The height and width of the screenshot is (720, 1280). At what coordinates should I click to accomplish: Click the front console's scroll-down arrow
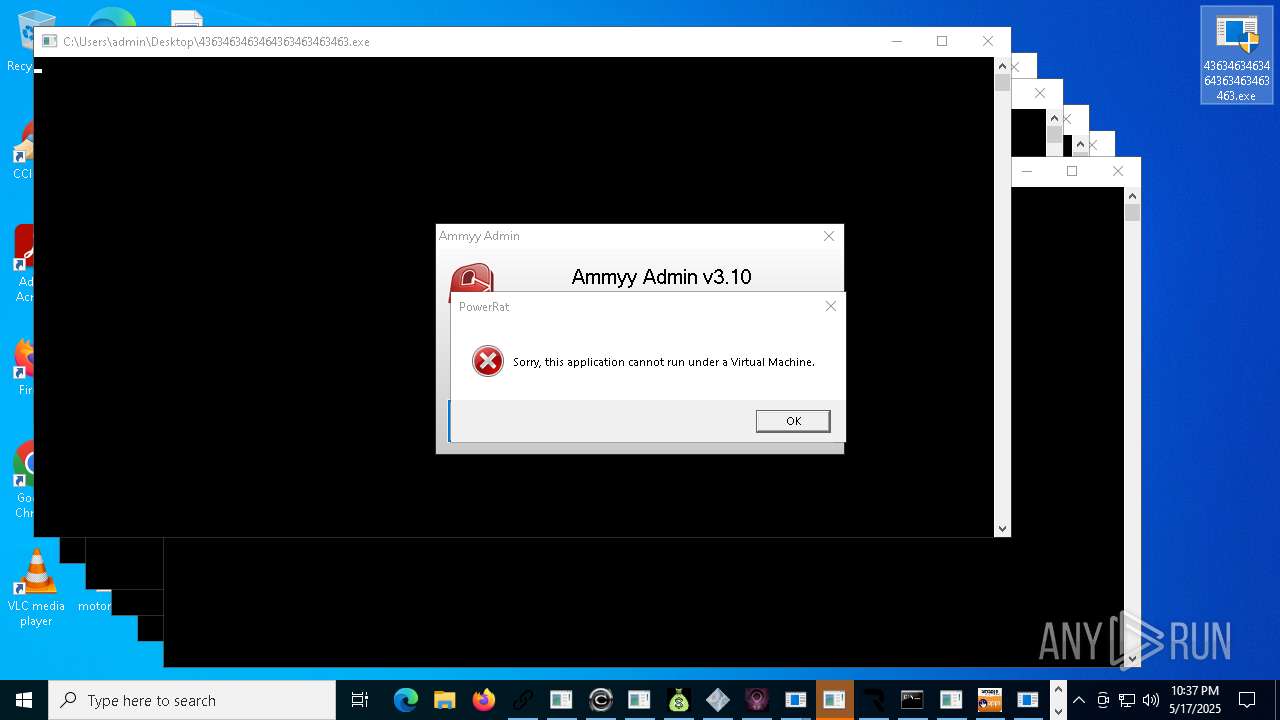tap(1002, 528)
